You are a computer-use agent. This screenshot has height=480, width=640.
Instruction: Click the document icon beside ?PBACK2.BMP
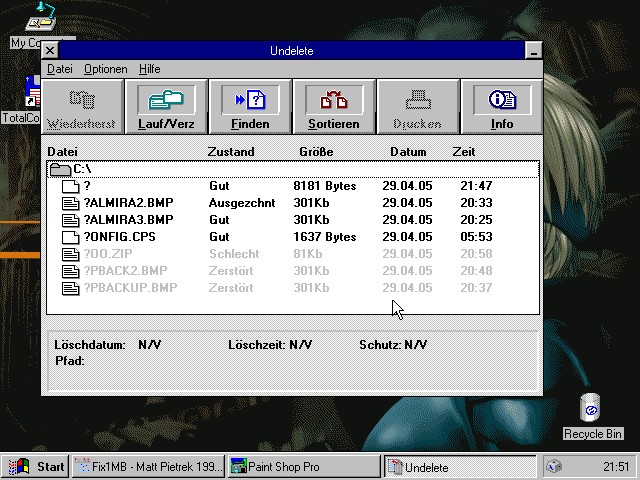(70, 271)
